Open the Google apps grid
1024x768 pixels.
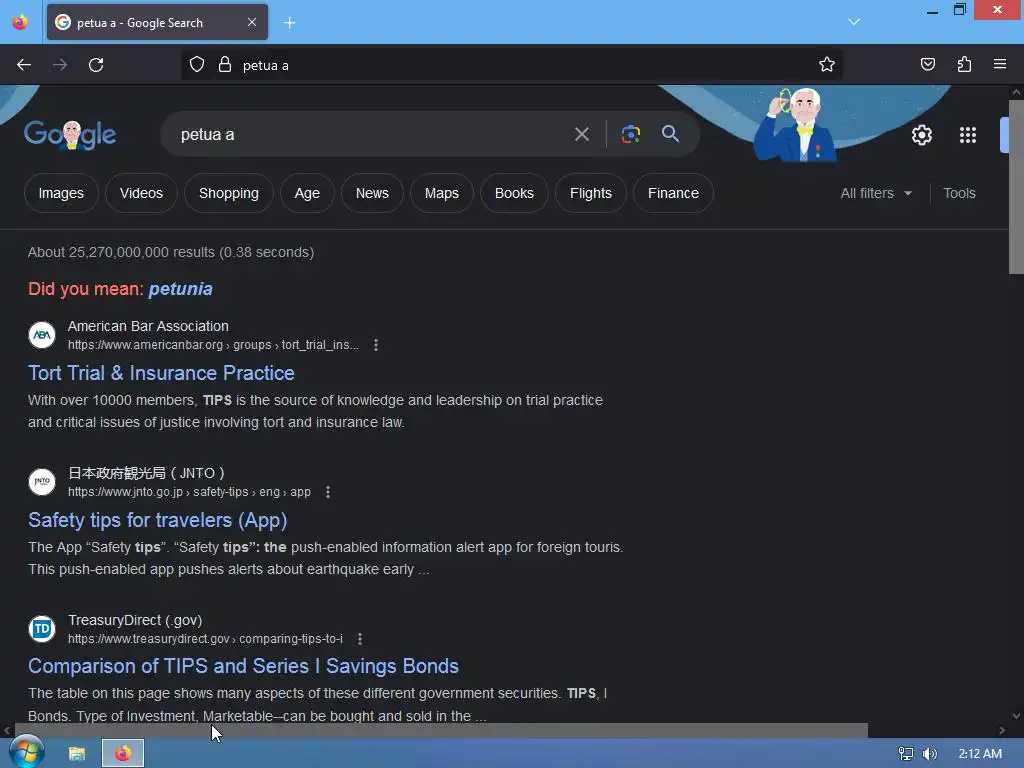pyautogui.click(x=968, y=135)
